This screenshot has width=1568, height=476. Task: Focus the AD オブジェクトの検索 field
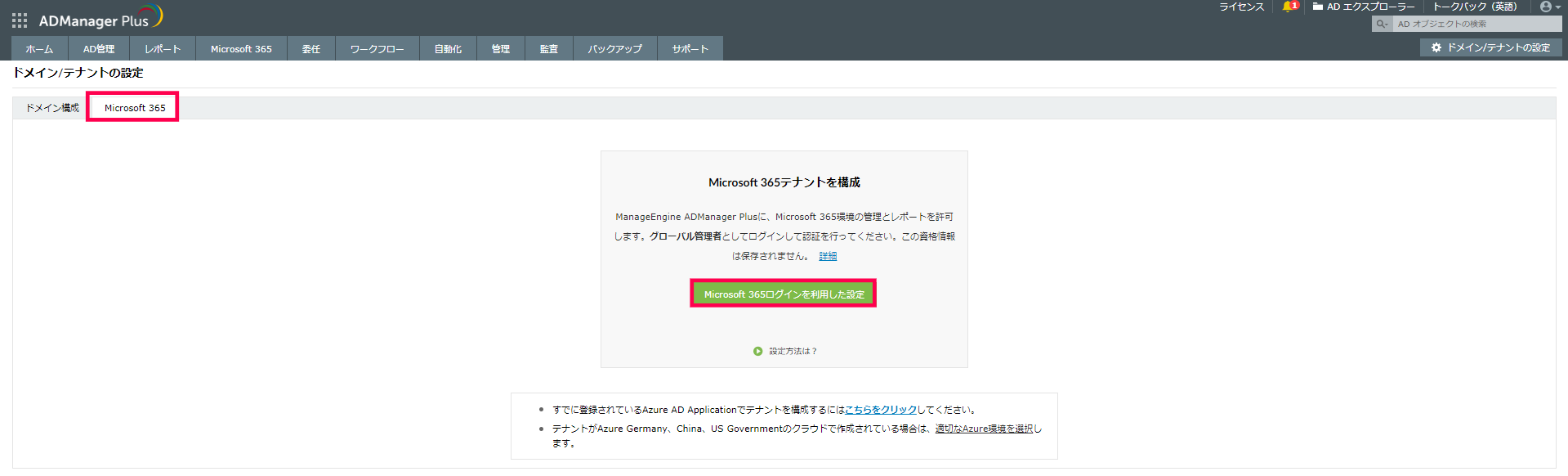click(x=1477, y=24)
